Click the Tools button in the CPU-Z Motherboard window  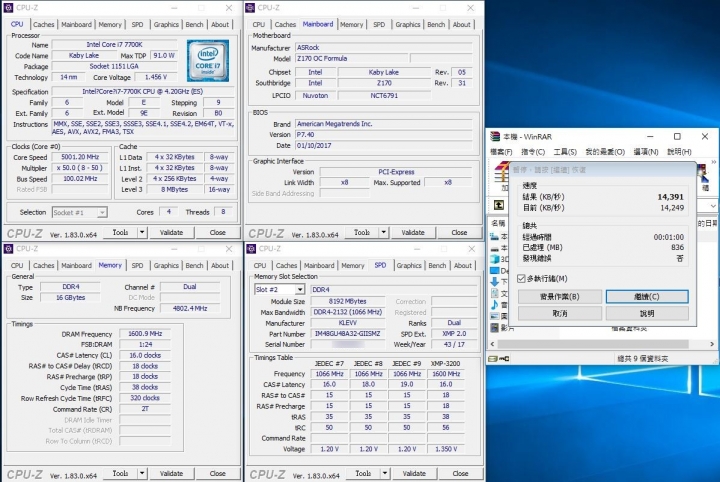tap(362, 232)
